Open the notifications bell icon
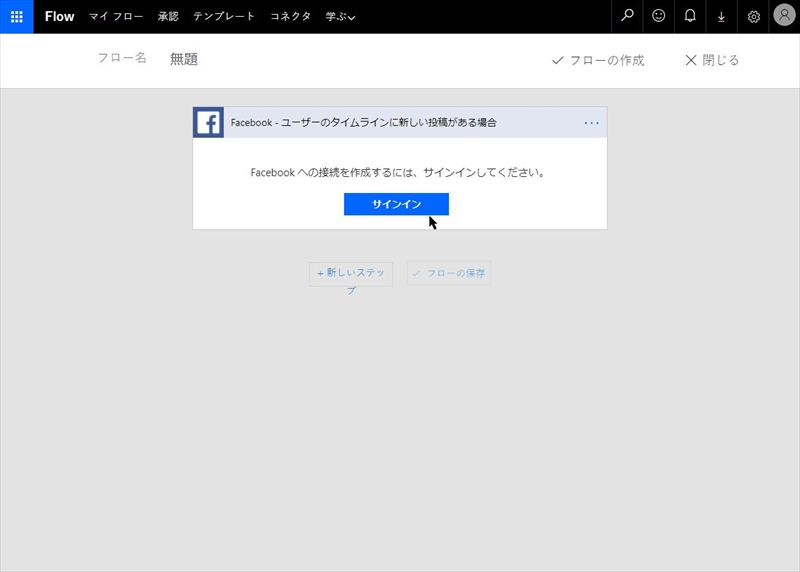 click(x=690, y=16)
